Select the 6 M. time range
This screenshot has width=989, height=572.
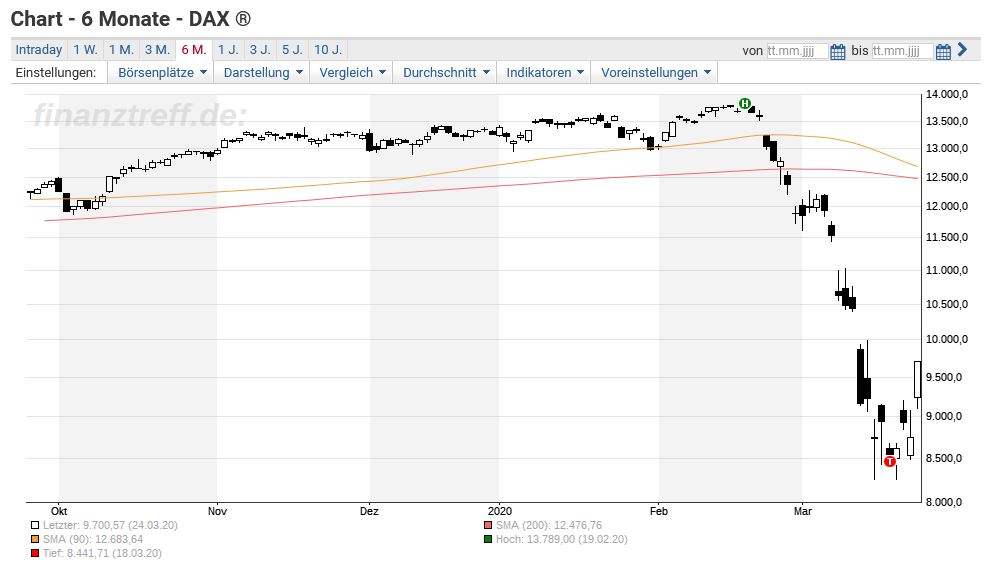click(x=194, y=49)
